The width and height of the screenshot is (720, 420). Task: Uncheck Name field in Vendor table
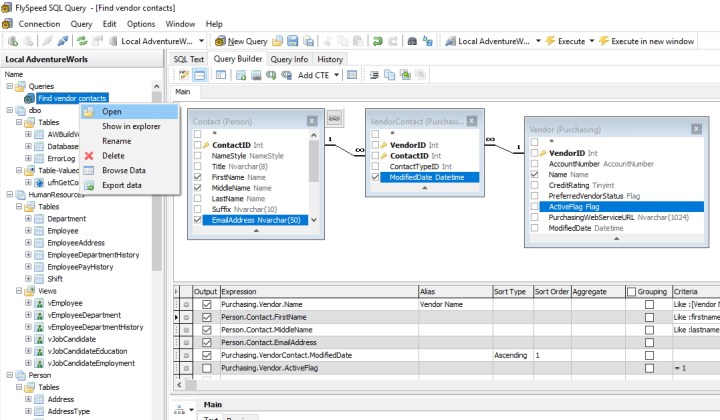coord(534,174)
